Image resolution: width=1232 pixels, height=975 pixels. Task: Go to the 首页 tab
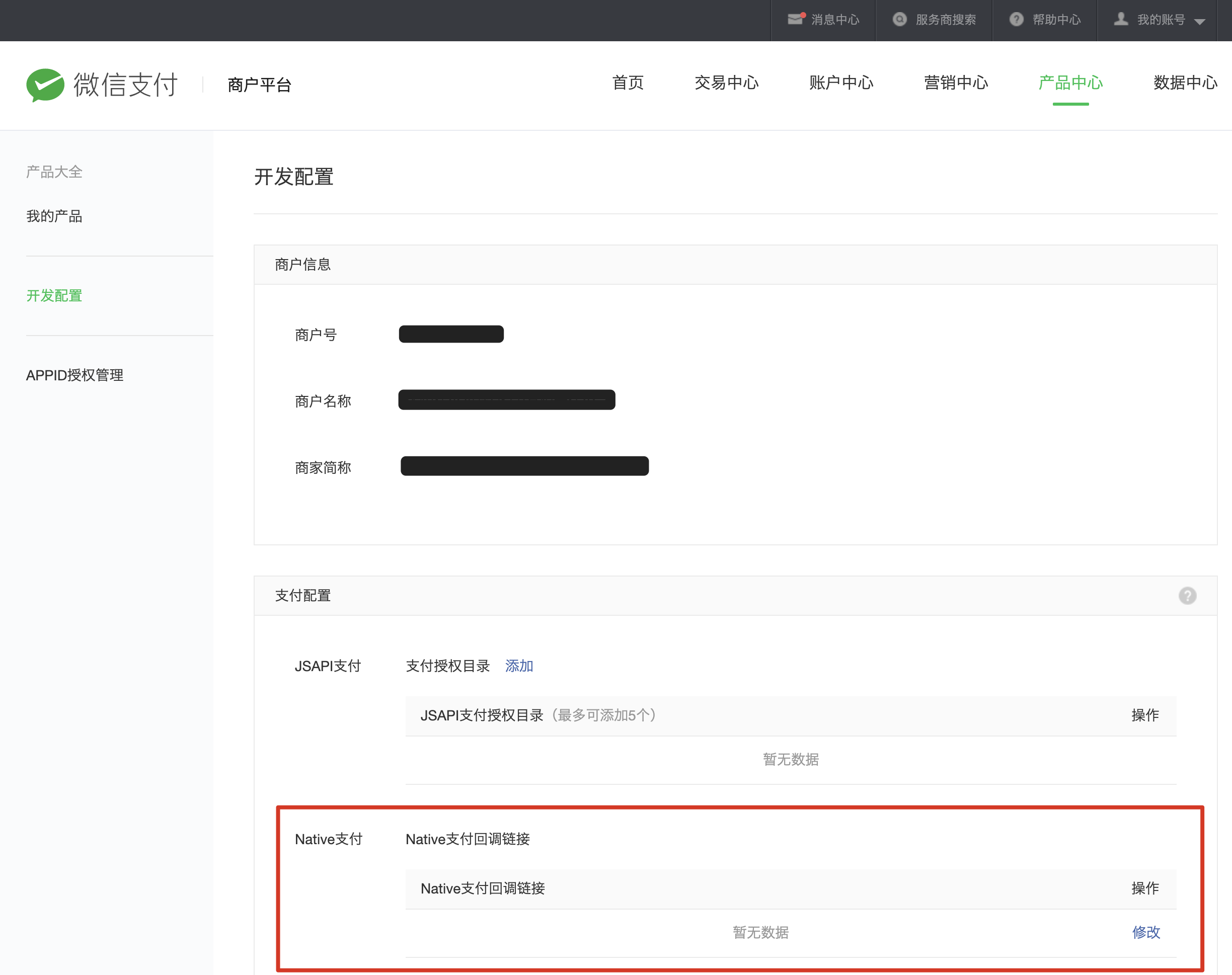click(628, 83)
